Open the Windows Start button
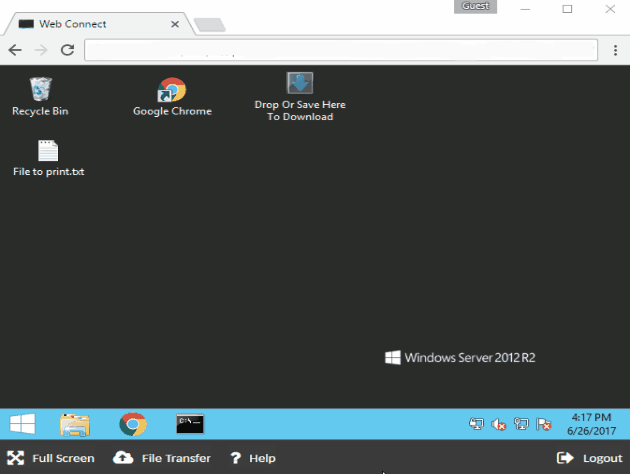 click(22, 424)
